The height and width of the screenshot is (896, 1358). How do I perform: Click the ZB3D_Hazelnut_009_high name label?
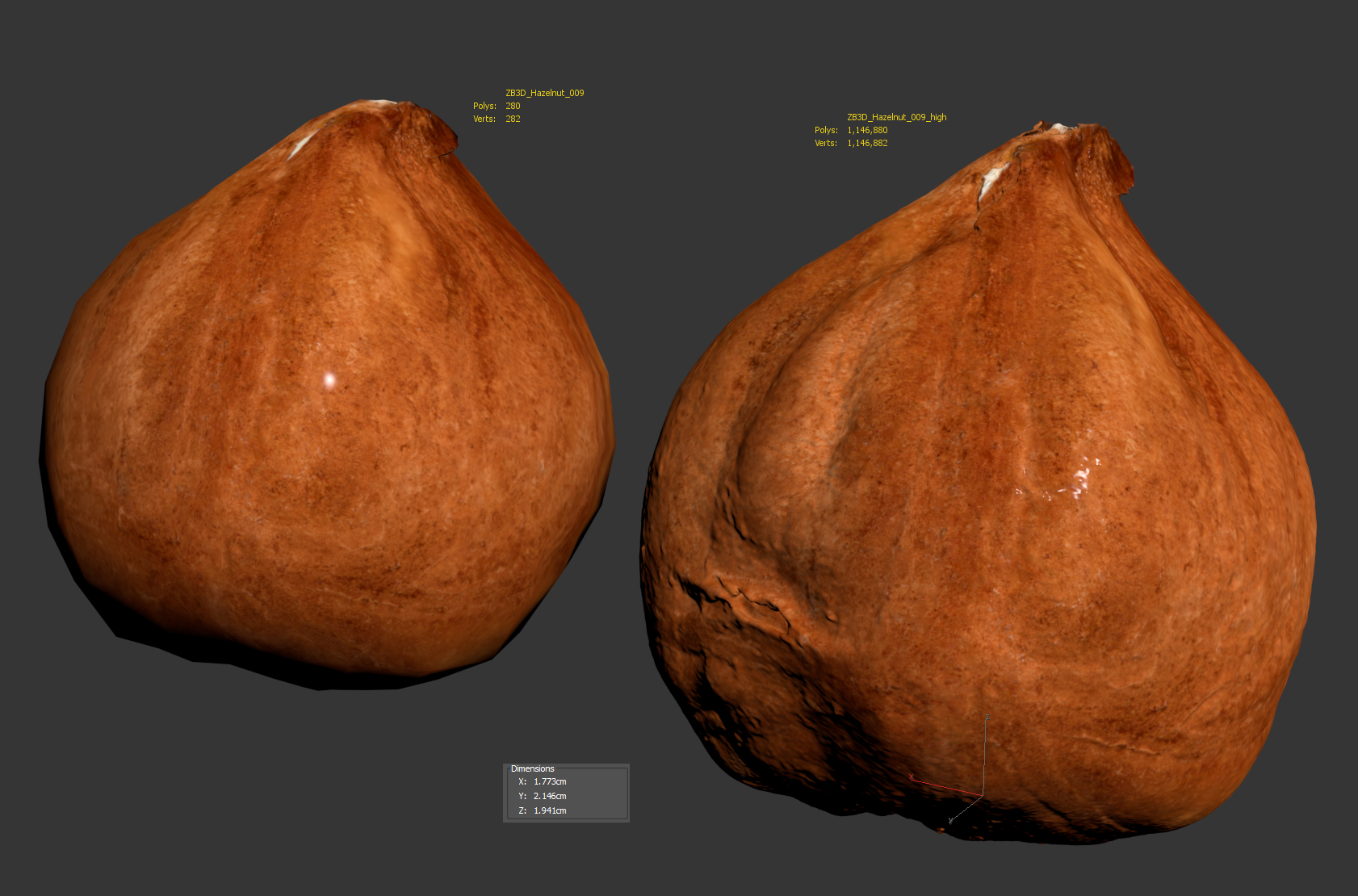click(x=896, y=117)
